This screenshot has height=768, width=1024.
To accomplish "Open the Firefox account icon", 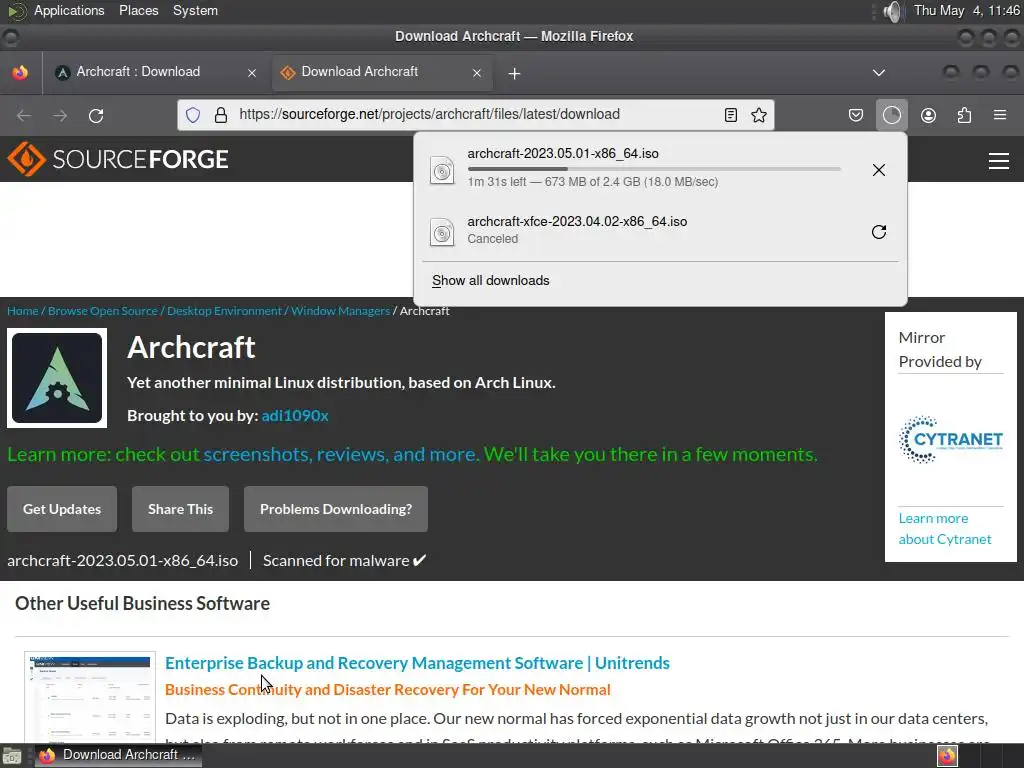I will coord(928,116).
